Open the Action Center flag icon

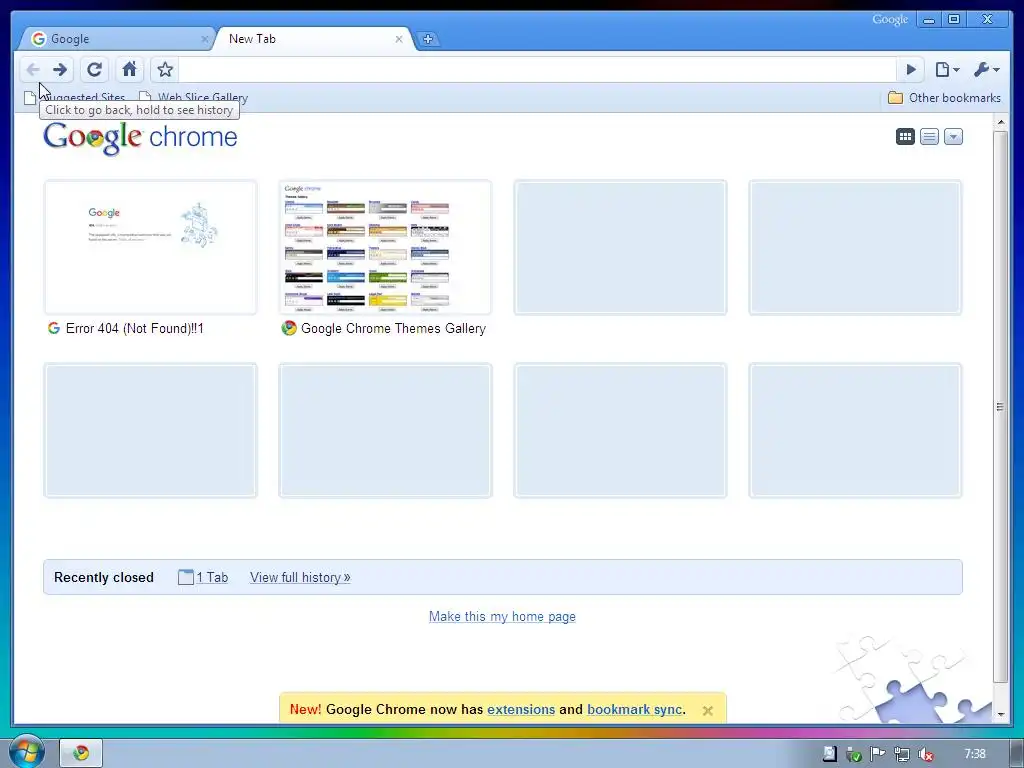[x=877, y=754]
